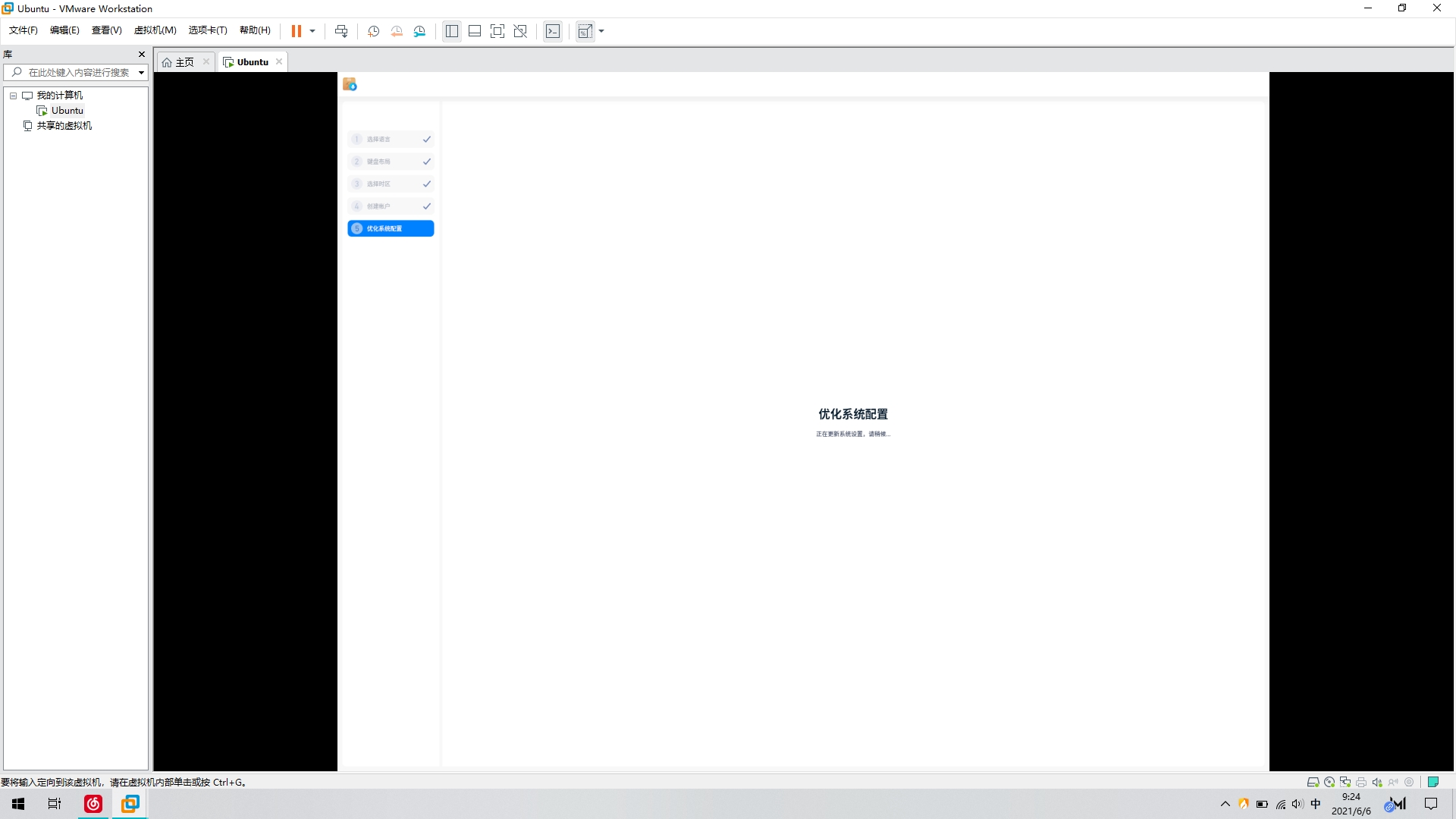Open the library search filter dropdown arrow
This screenshot has height=819, width=1456.
pyautogui.click(x=142, y=73)
